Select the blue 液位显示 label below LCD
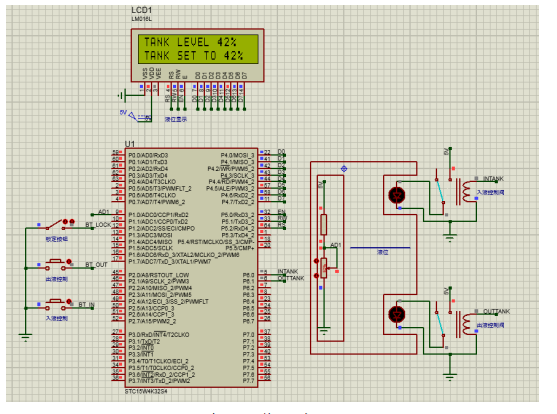557x414 pixels. click(x=175, y=119)
